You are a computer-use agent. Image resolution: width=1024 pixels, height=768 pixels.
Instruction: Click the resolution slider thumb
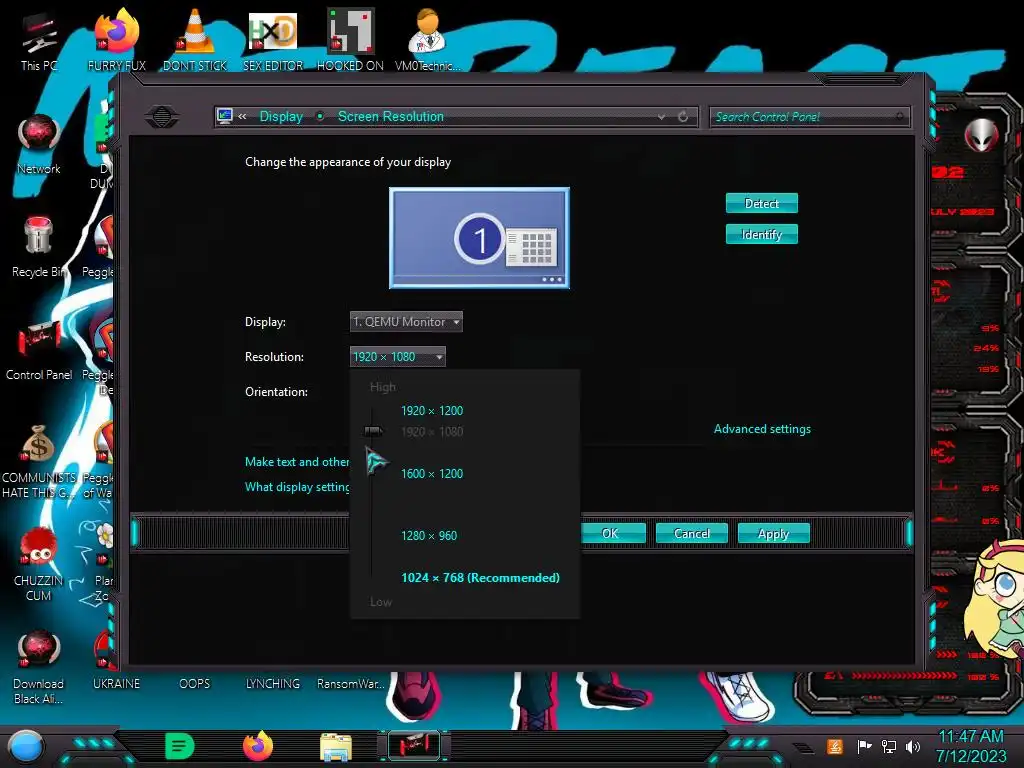373,431
